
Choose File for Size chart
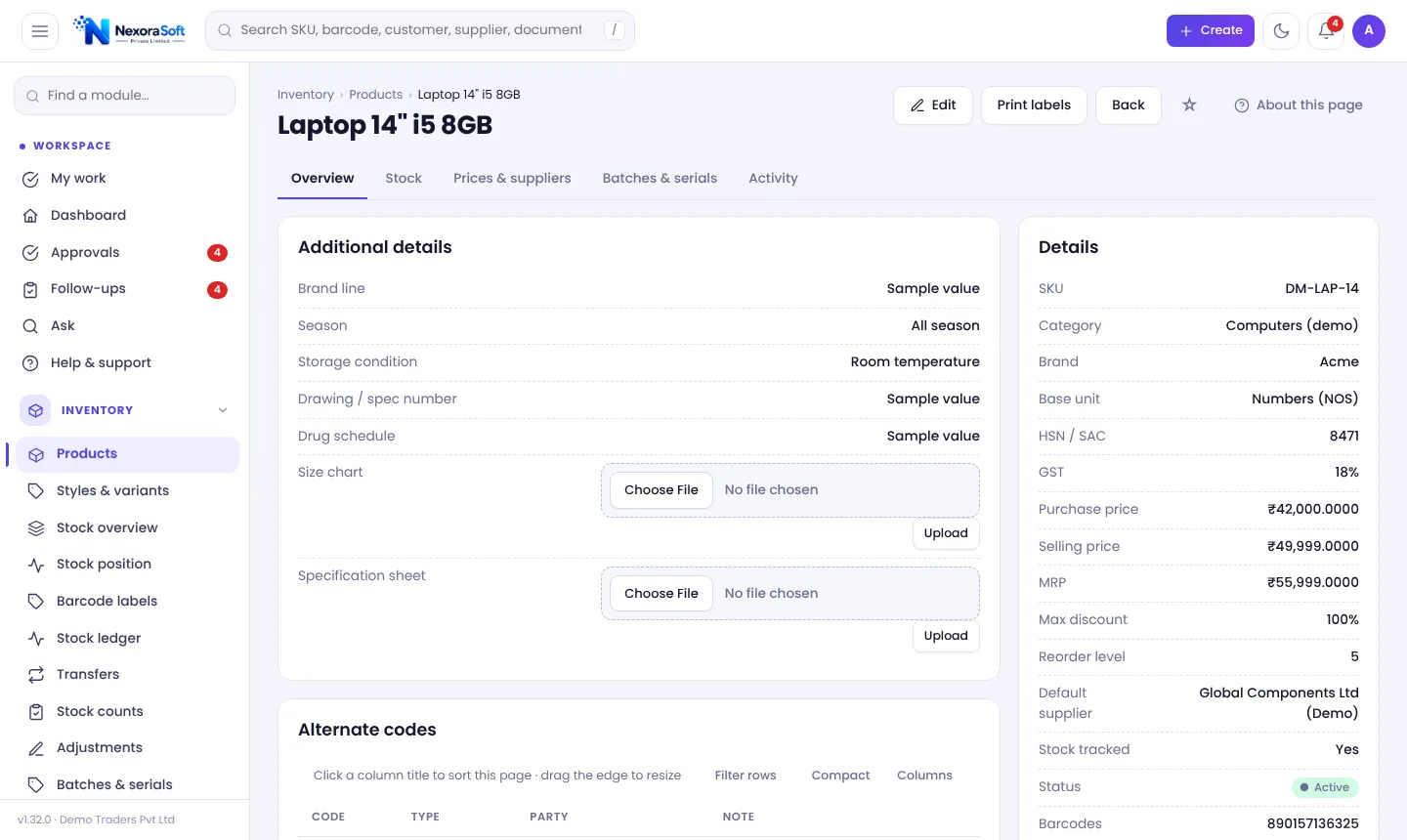click(x=661, y=490)
